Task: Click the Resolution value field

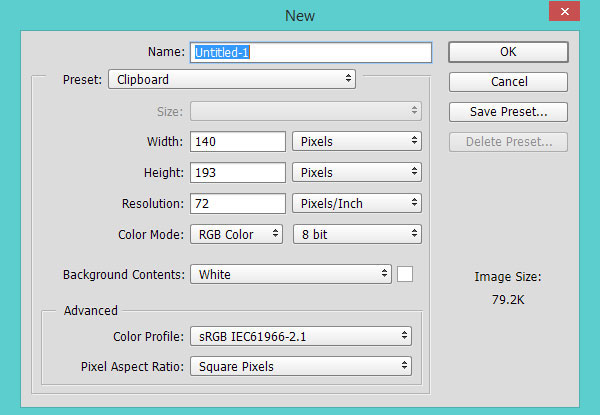Action: pos(238,203)
